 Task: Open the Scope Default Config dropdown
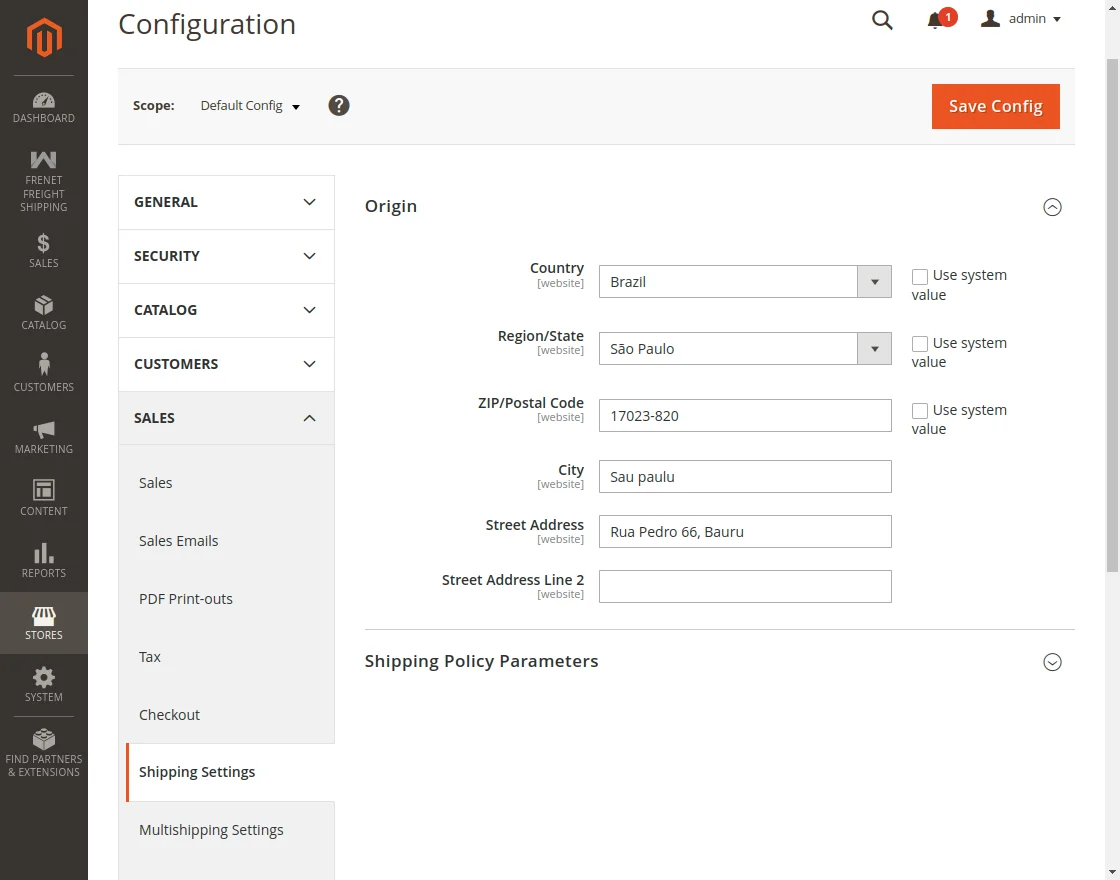pyautogui.click(x=249, y=105)
